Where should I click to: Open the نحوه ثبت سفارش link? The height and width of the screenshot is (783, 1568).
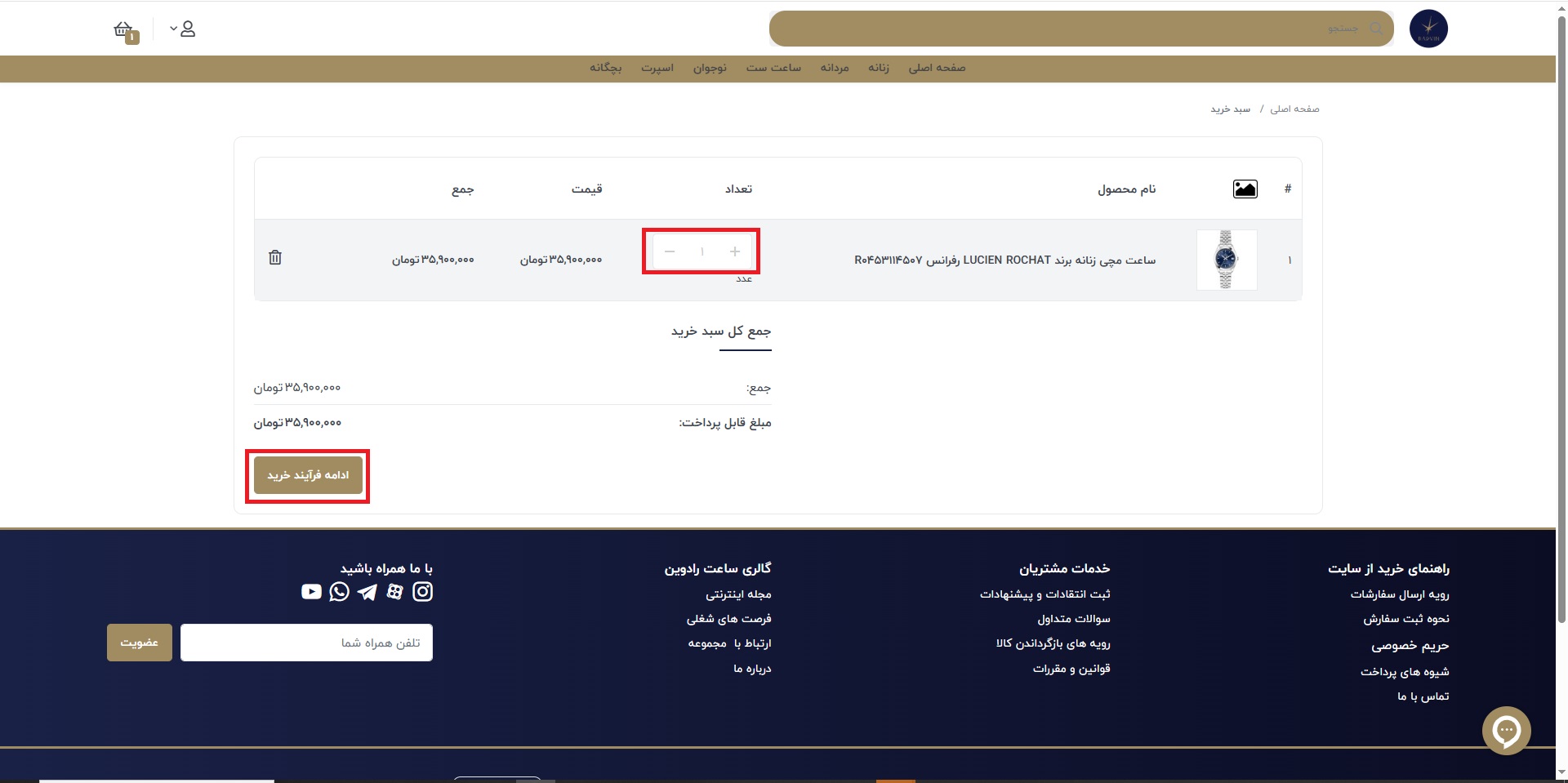click(x=1406, y=619)
